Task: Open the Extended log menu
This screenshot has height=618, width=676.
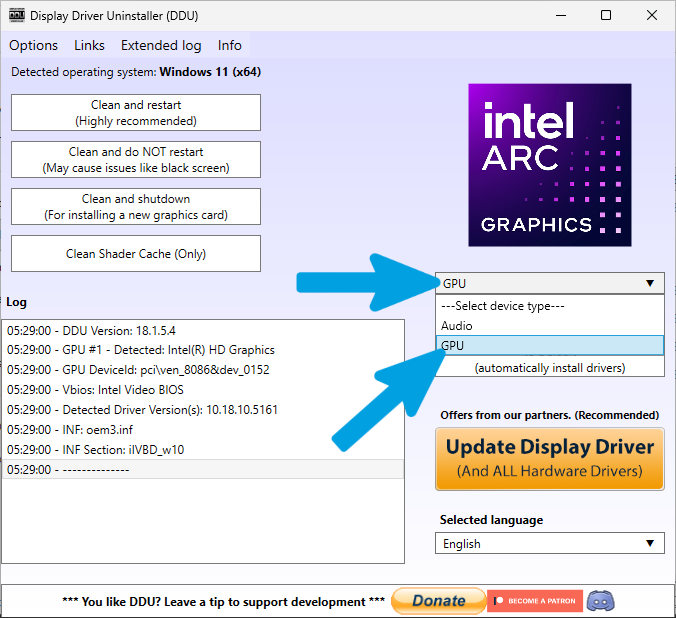Action: [x=161, y=45]
